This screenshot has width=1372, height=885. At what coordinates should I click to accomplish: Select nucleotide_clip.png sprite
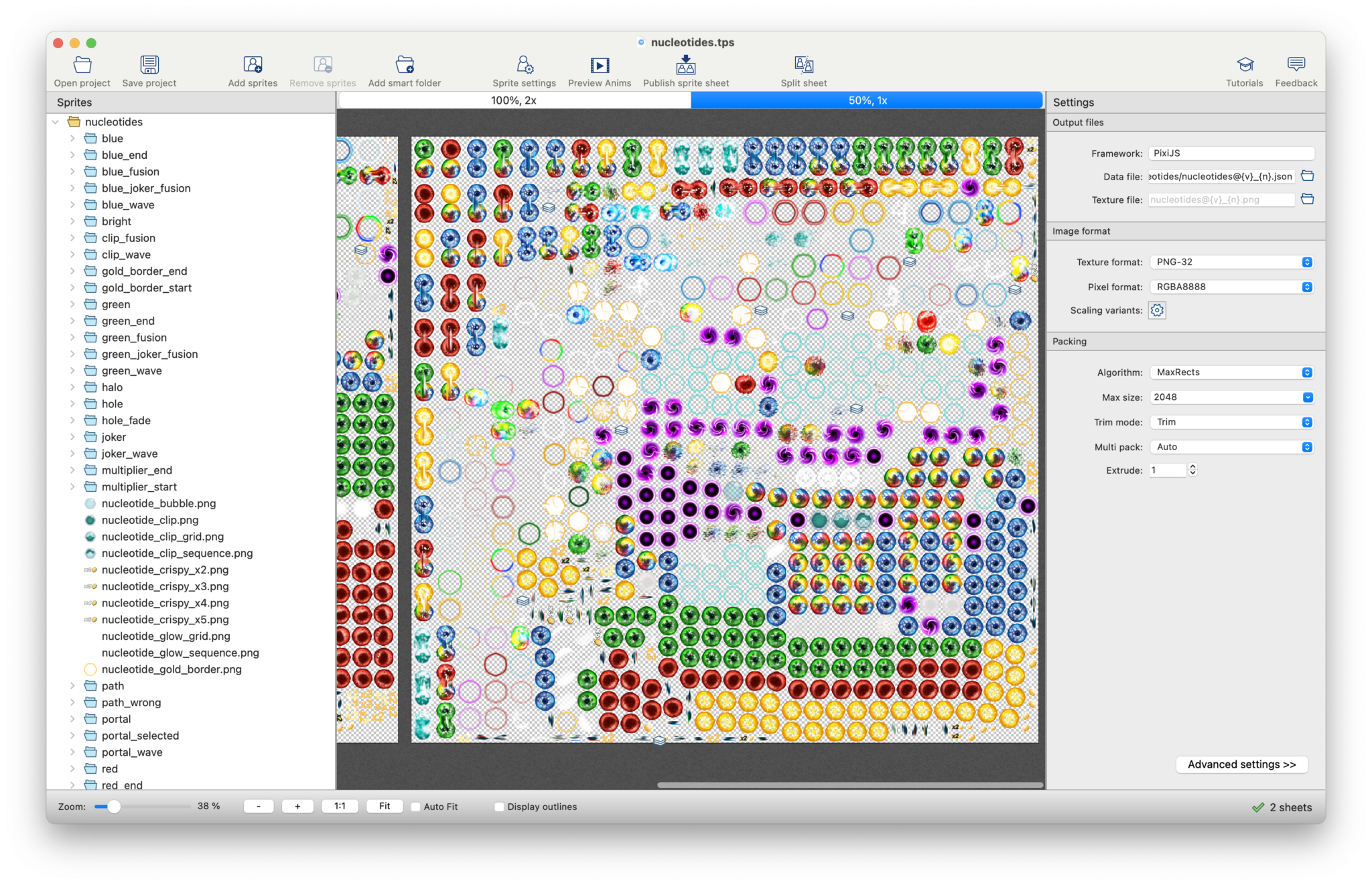click(150, 520)
